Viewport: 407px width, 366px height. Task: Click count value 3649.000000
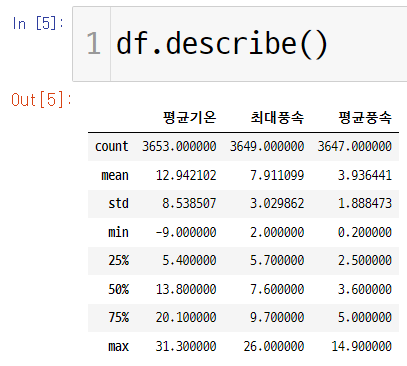[267, 146]
